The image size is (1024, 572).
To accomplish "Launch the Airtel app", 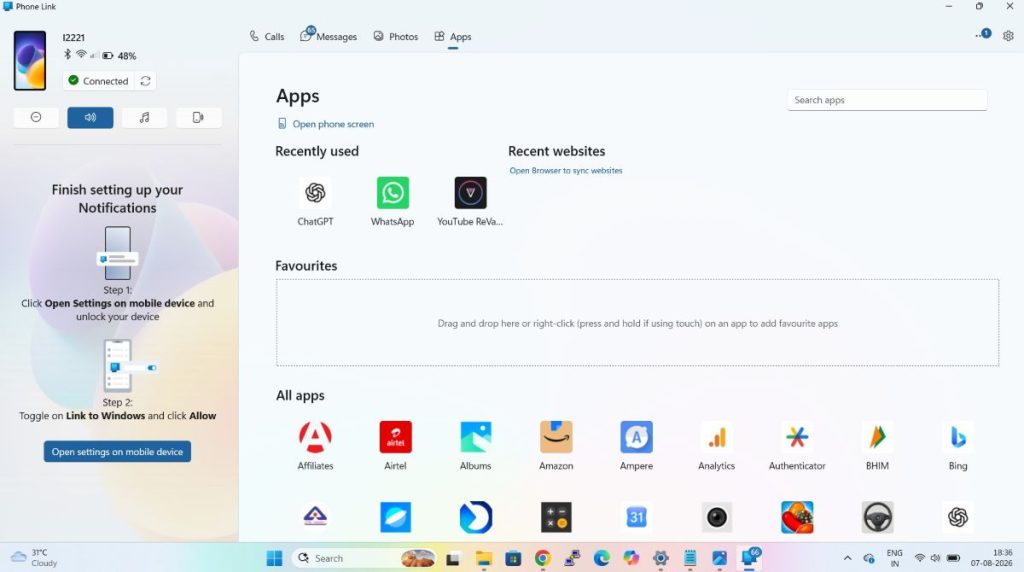I will [x=395, y=437].
